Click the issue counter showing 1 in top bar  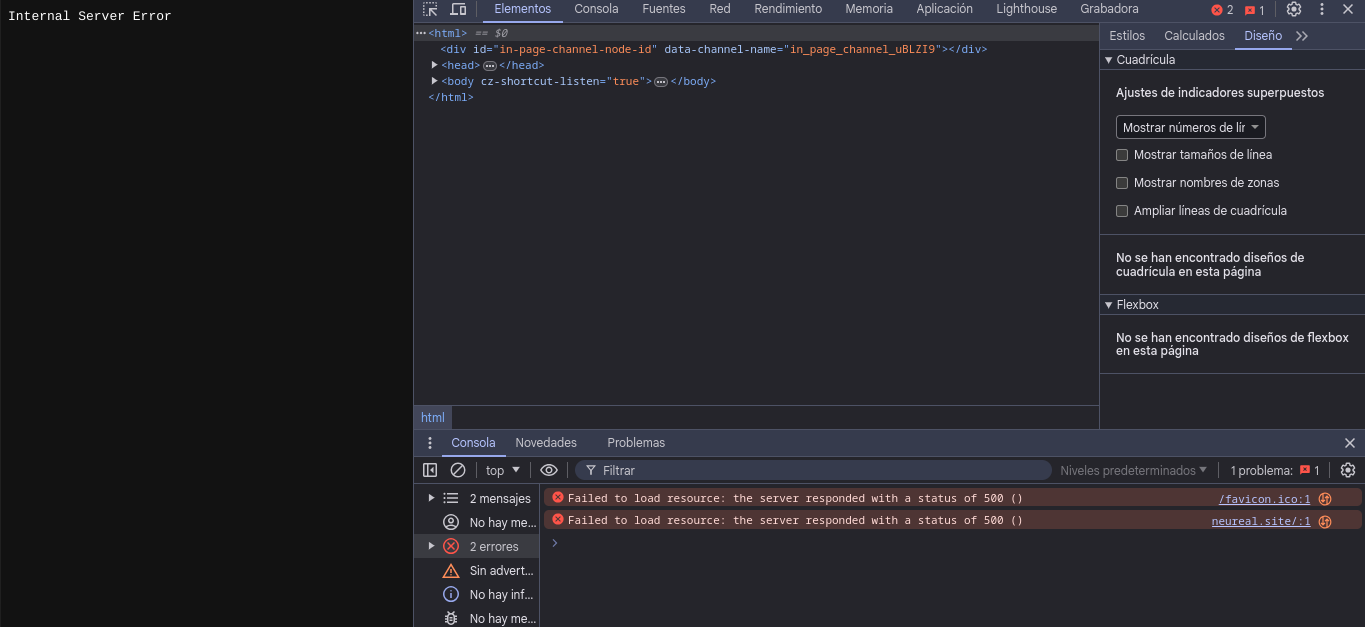(x=1255, y=10)
